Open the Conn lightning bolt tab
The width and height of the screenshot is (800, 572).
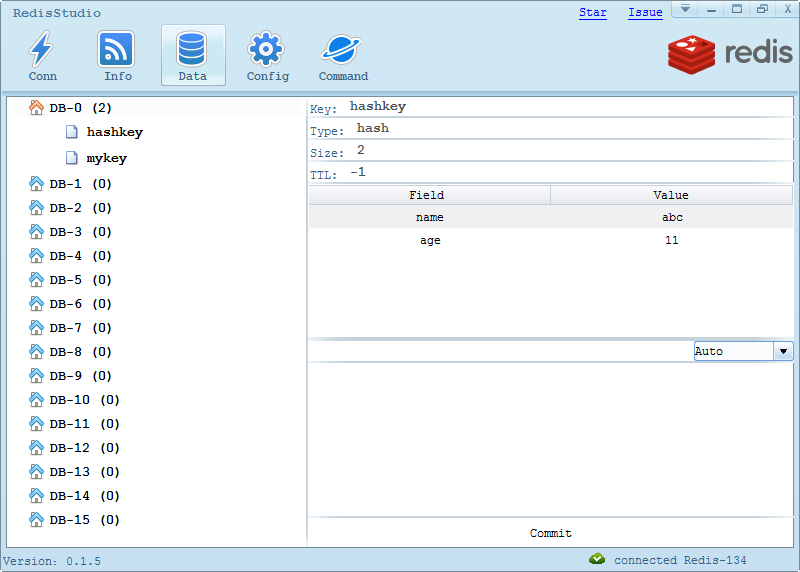pos(42,55)
